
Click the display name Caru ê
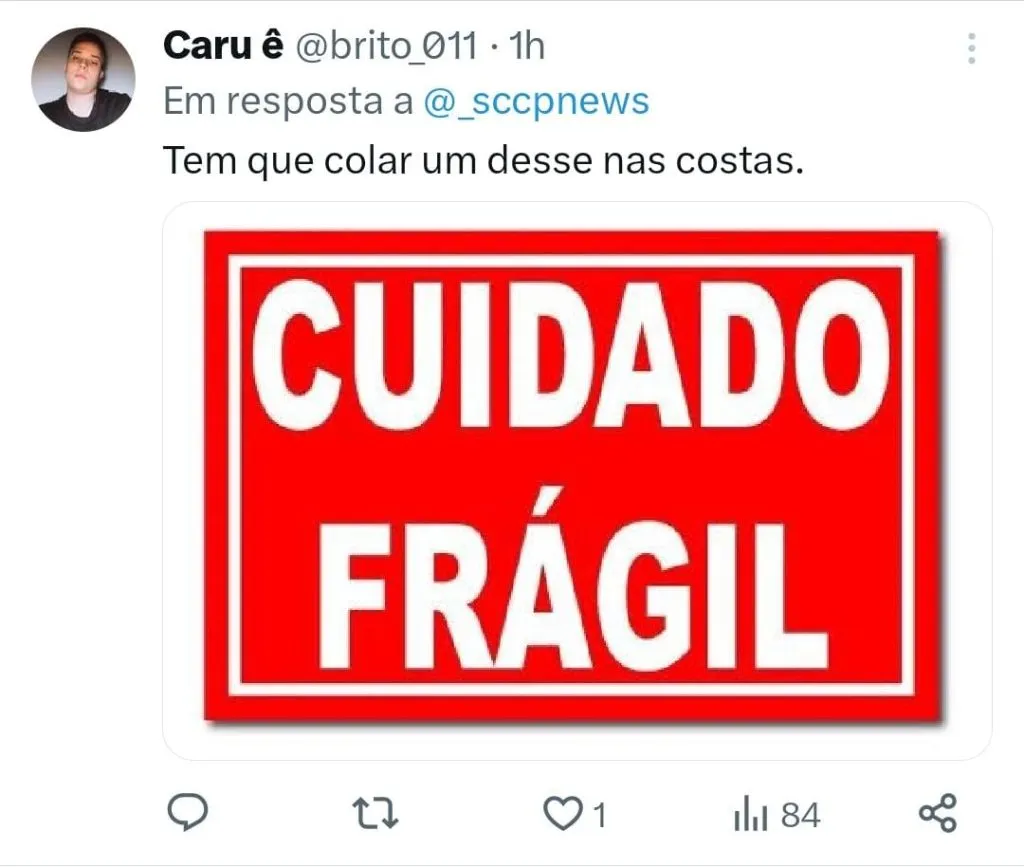point(223,46)
